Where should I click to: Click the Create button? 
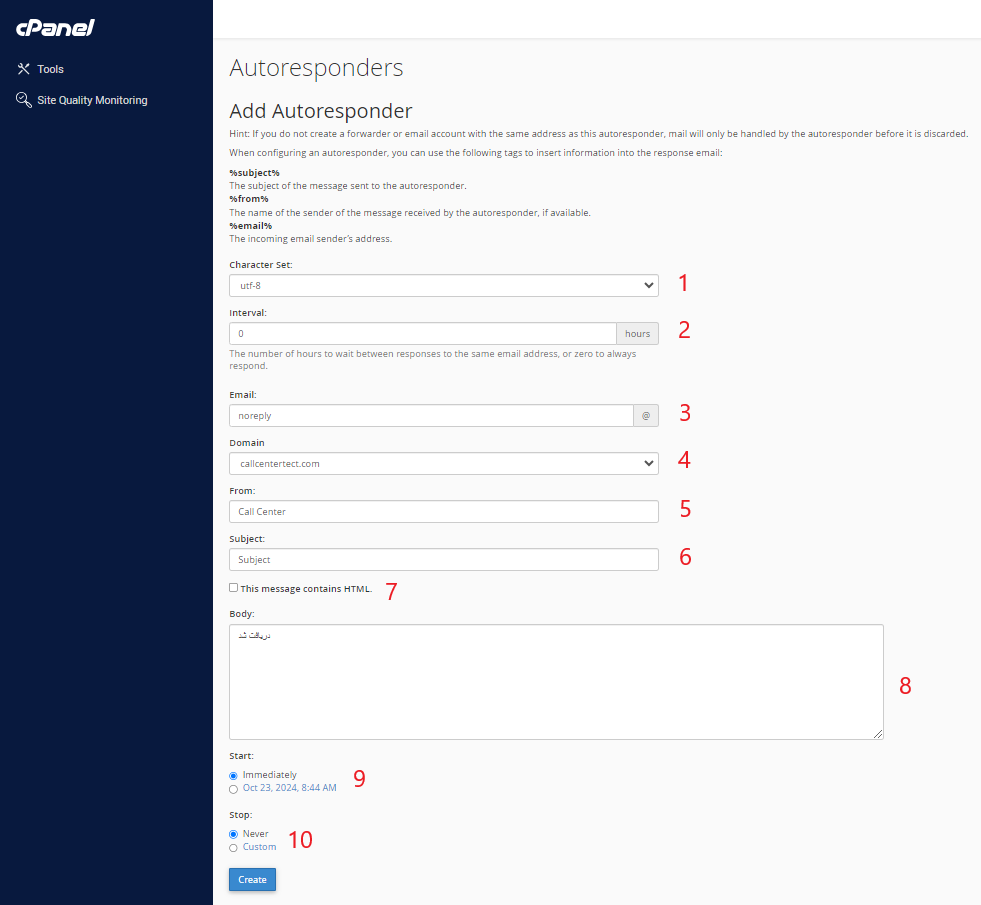252,880
